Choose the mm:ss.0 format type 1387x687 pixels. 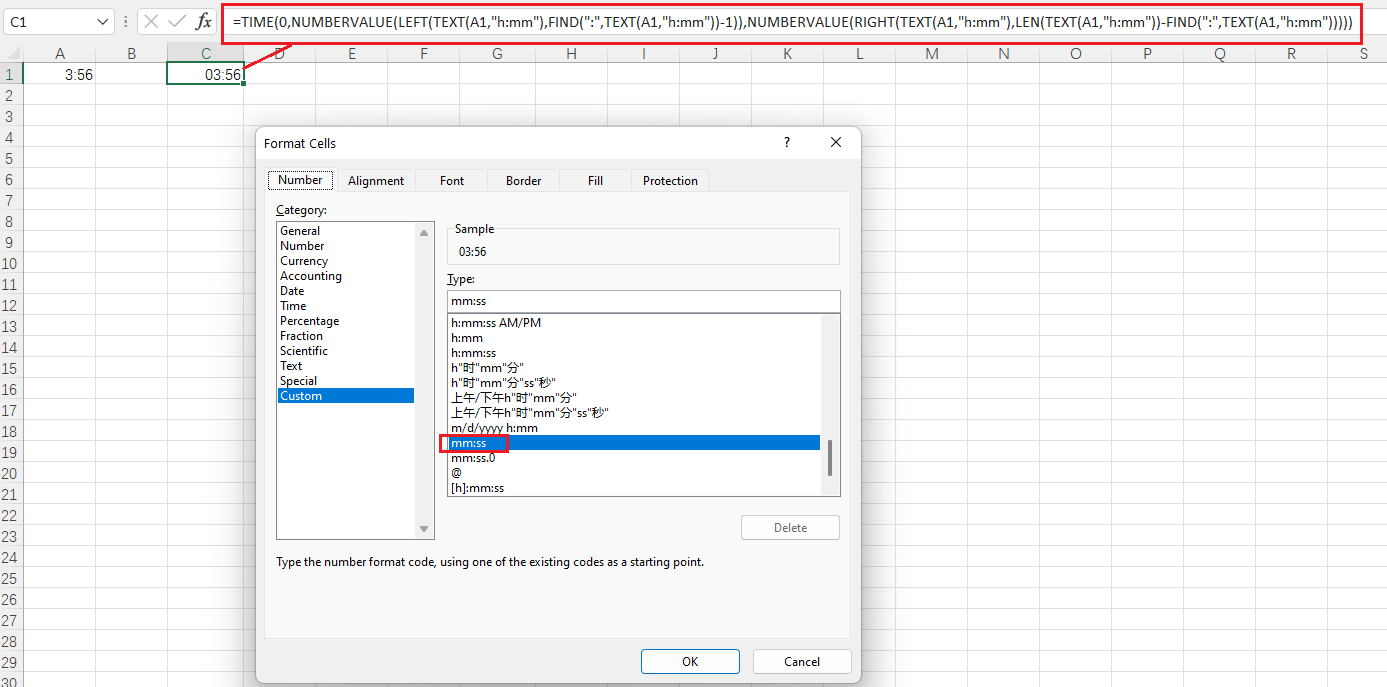634,458
